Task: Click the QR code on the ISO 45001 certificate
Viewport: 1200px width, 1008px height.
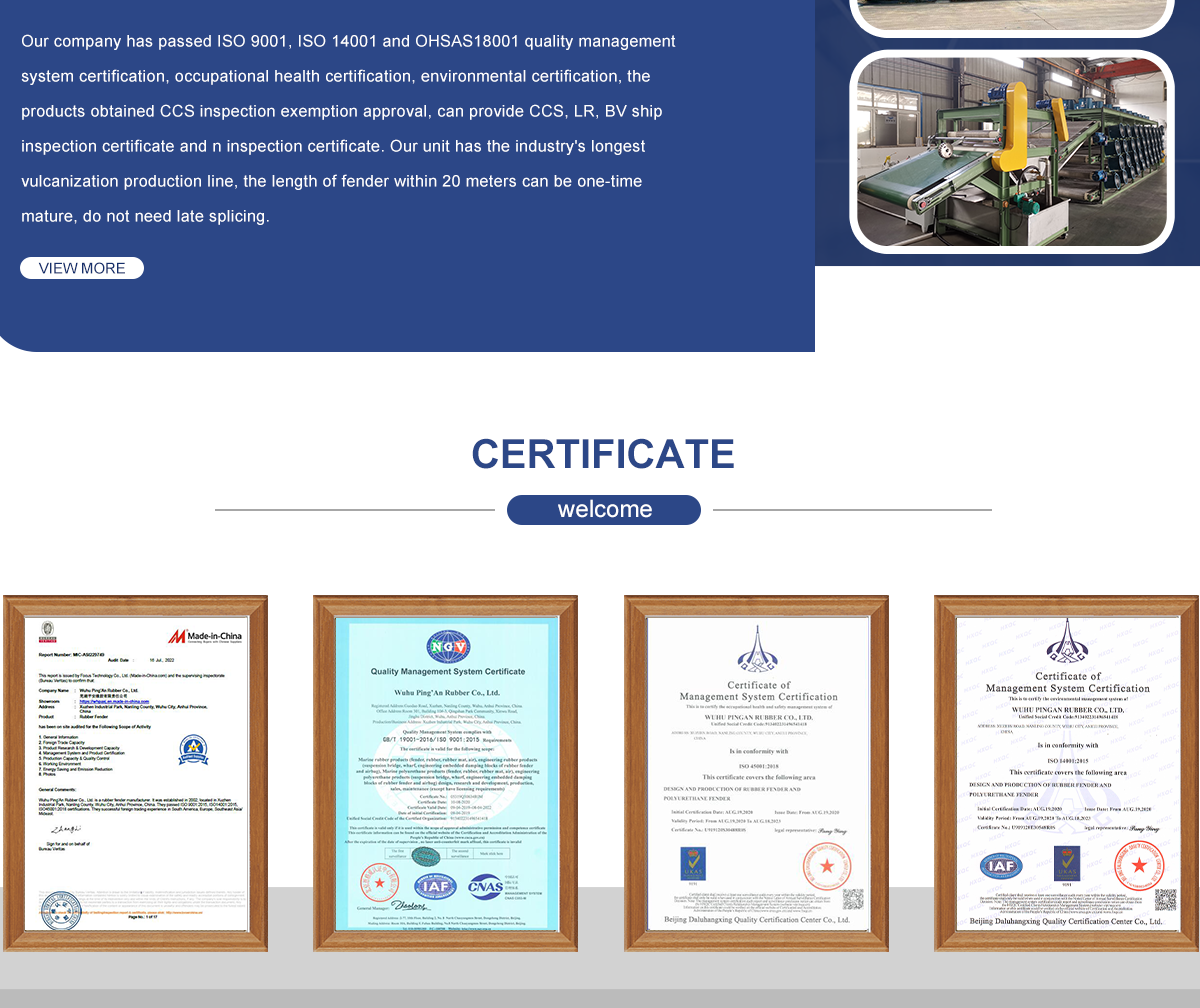Action: click(853, 899)
